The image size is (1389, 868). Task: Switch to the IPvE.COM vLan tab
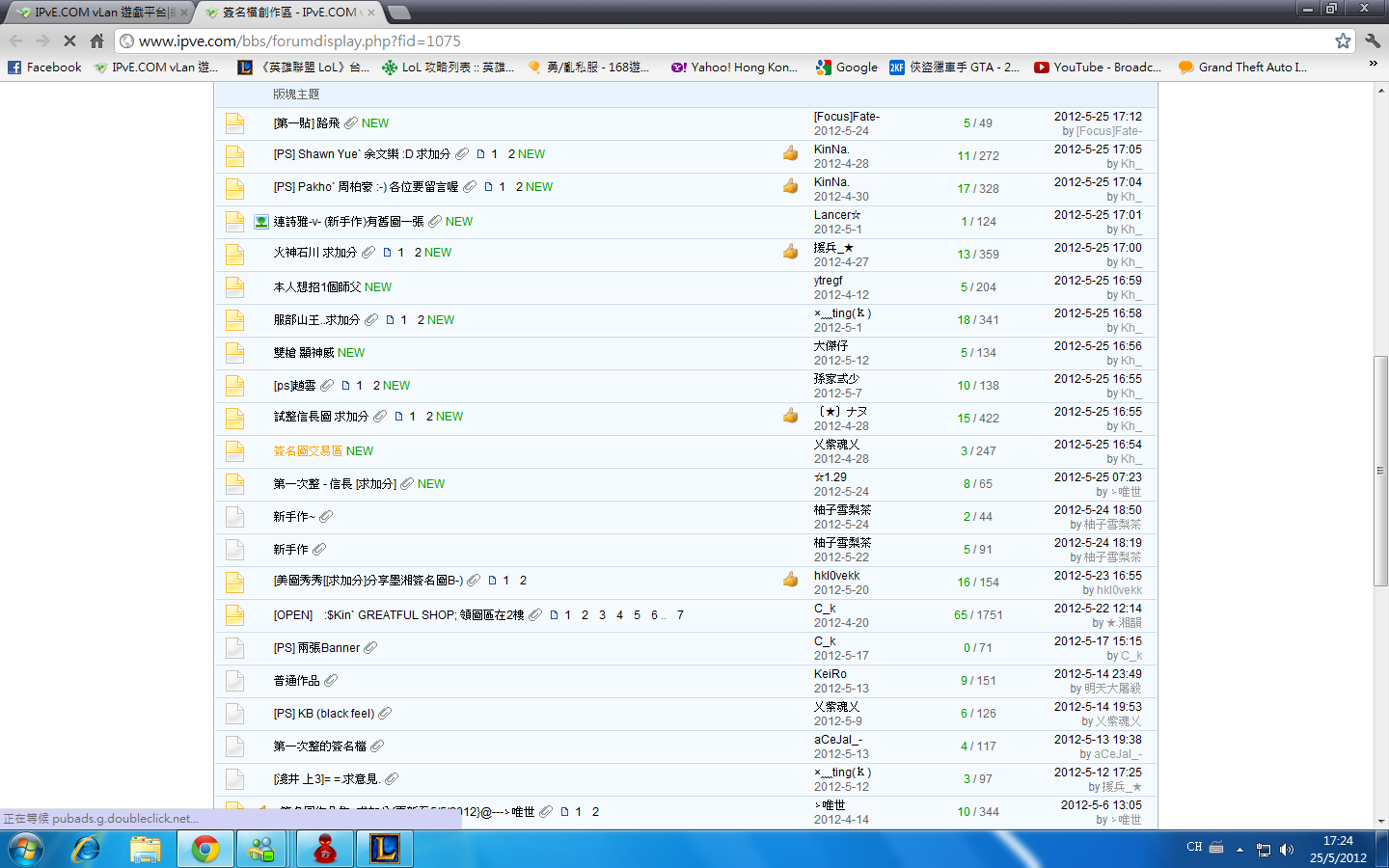(96, 13)
